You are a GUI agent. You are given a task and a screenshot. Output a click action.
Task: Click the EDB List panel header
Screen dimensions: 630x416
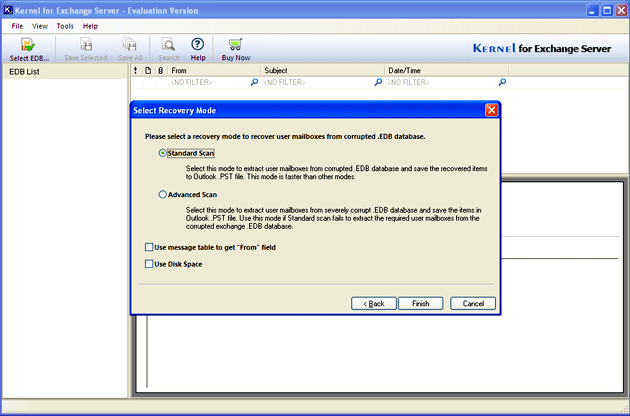point(65,72)
